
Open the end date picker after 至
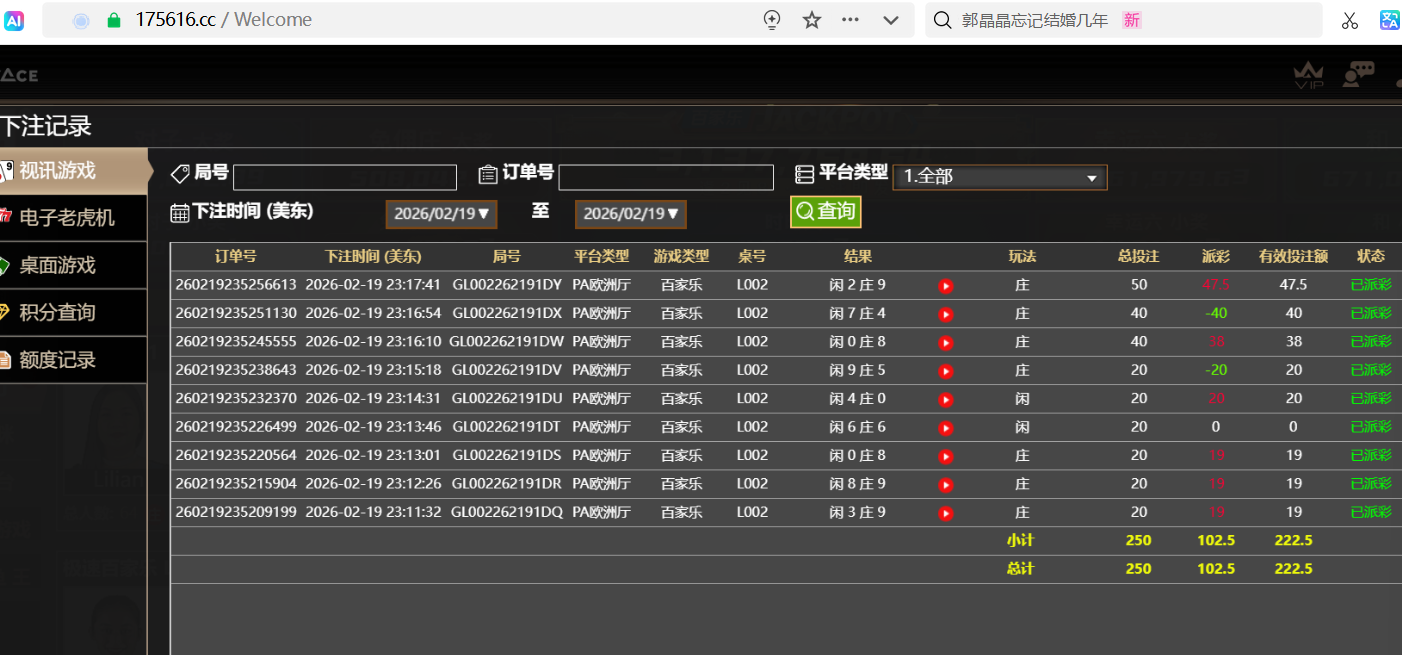tap(630, 214)
